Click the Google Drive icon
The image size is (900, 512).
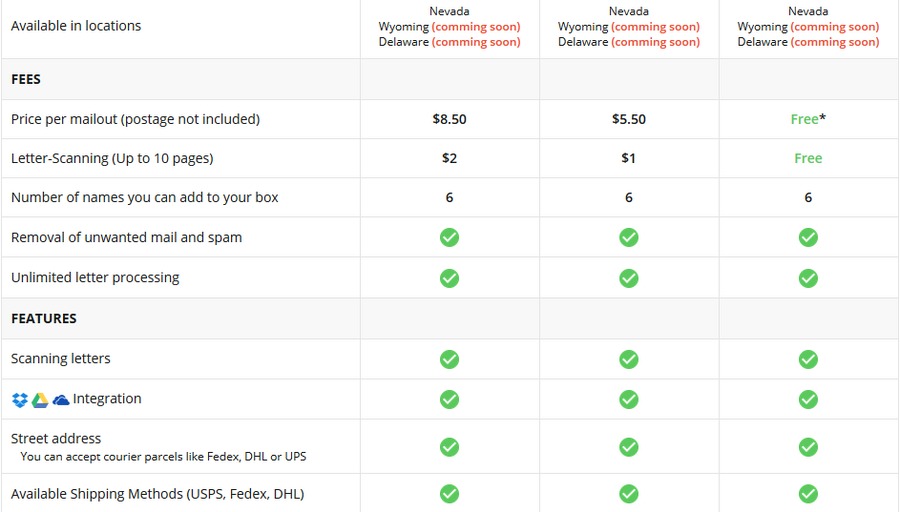pos(40,400)
